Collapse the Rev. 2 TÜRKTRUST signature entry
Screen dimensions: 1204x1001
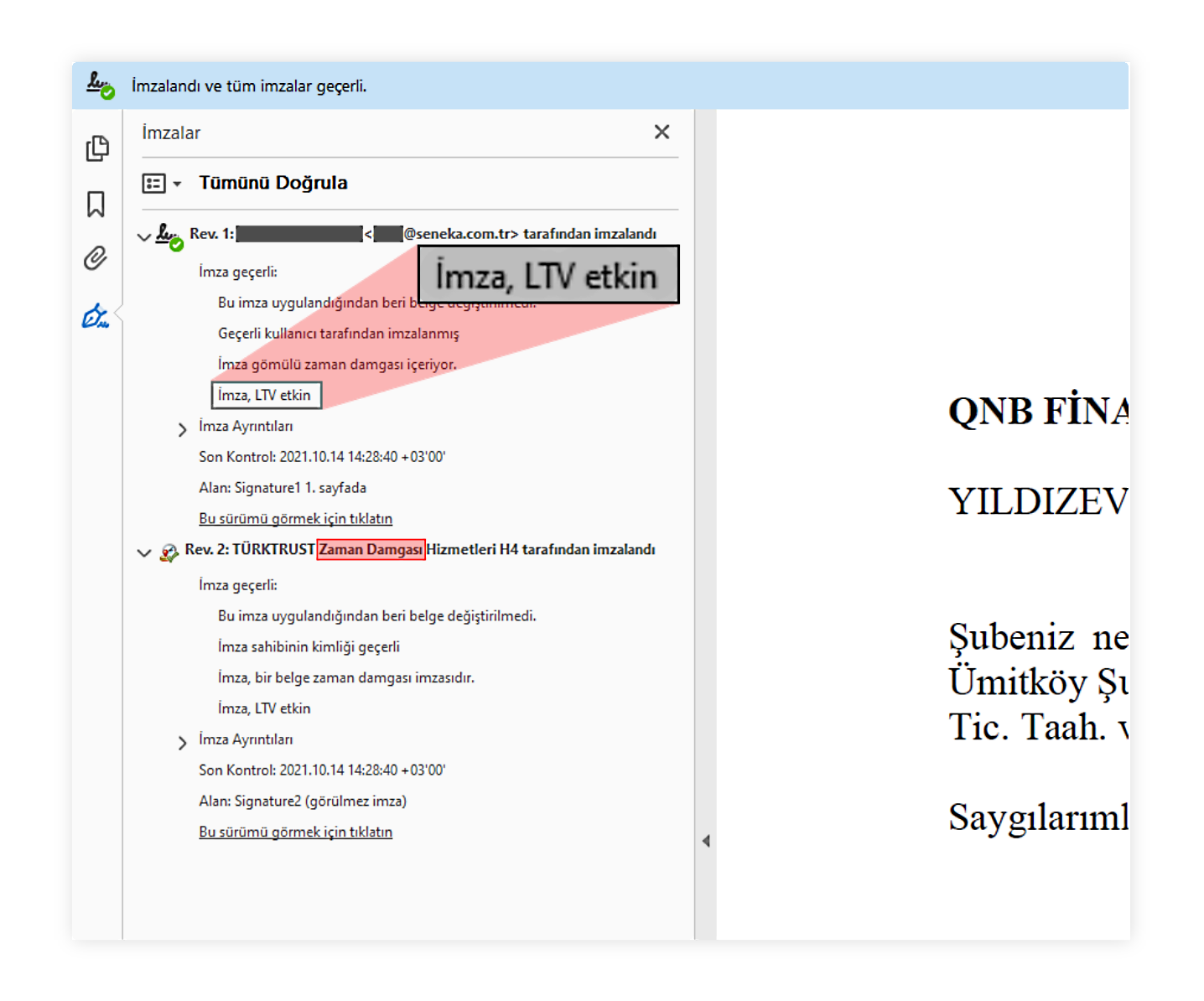click(x=144, y=552)
